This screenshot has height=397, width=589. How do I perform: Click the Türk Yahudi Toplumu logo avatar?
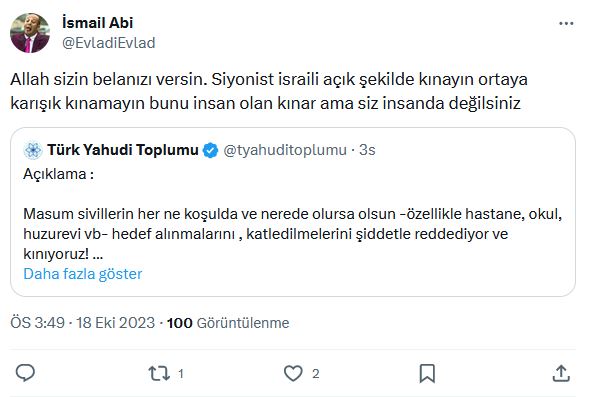tap(33, 150)
